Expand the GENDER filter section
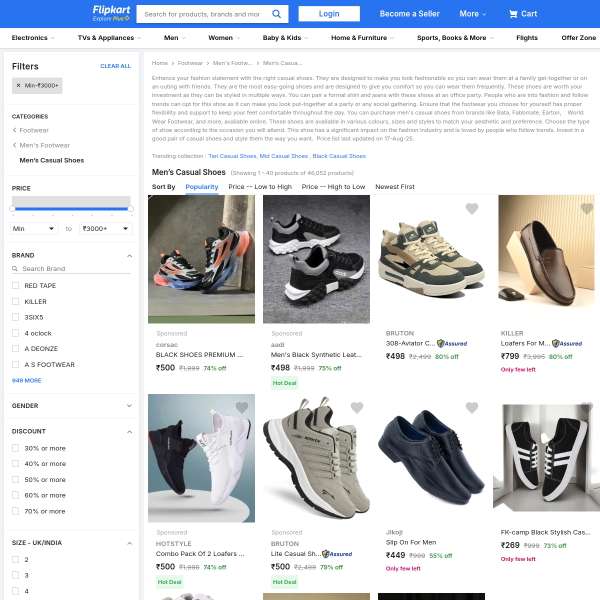This screenshot has height=600, width=600. pos(129,406)
